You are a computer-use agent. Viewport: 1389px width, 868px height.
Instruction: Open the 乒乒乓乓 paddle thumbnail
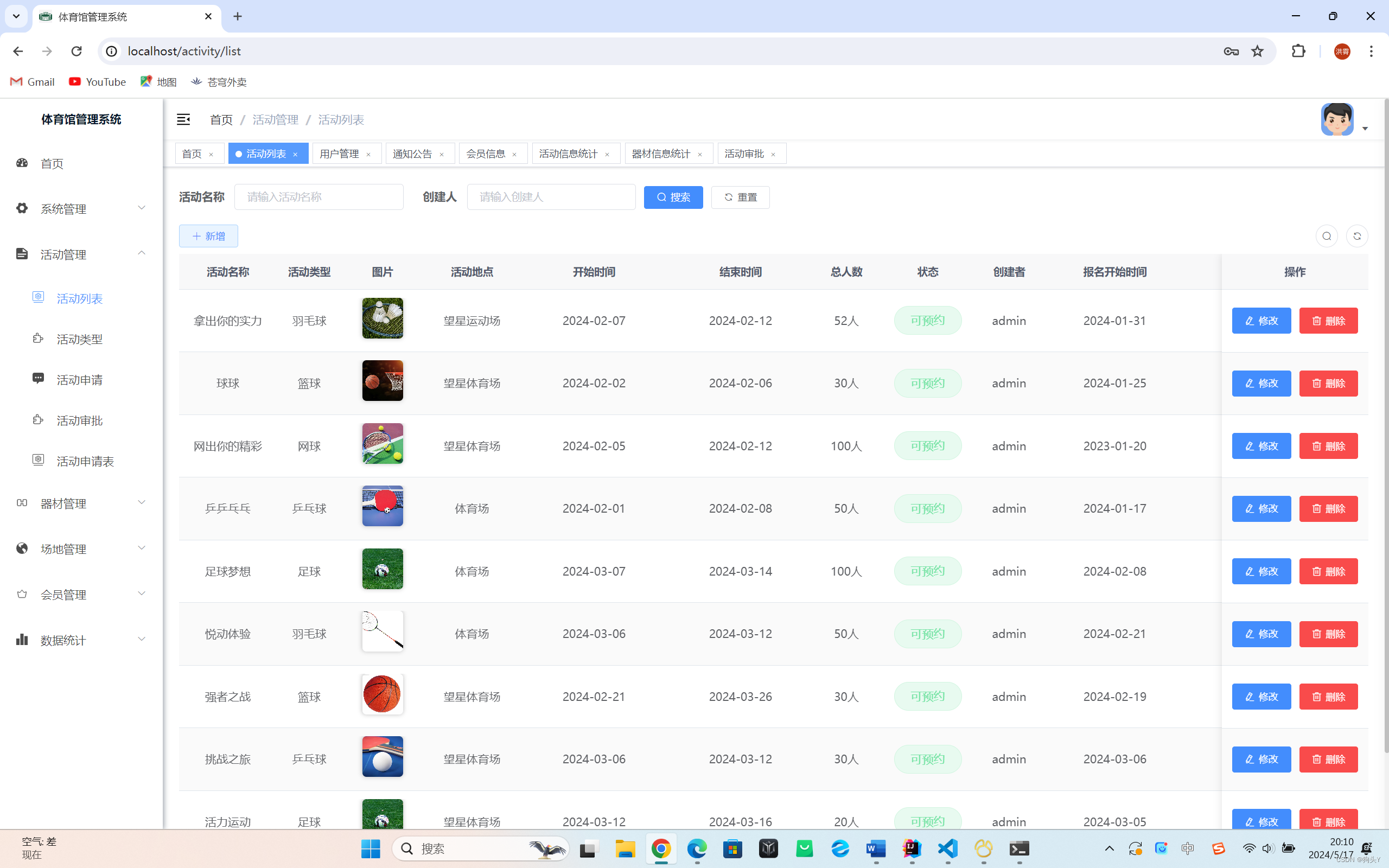pyautogui.click(x=383, y=506)
